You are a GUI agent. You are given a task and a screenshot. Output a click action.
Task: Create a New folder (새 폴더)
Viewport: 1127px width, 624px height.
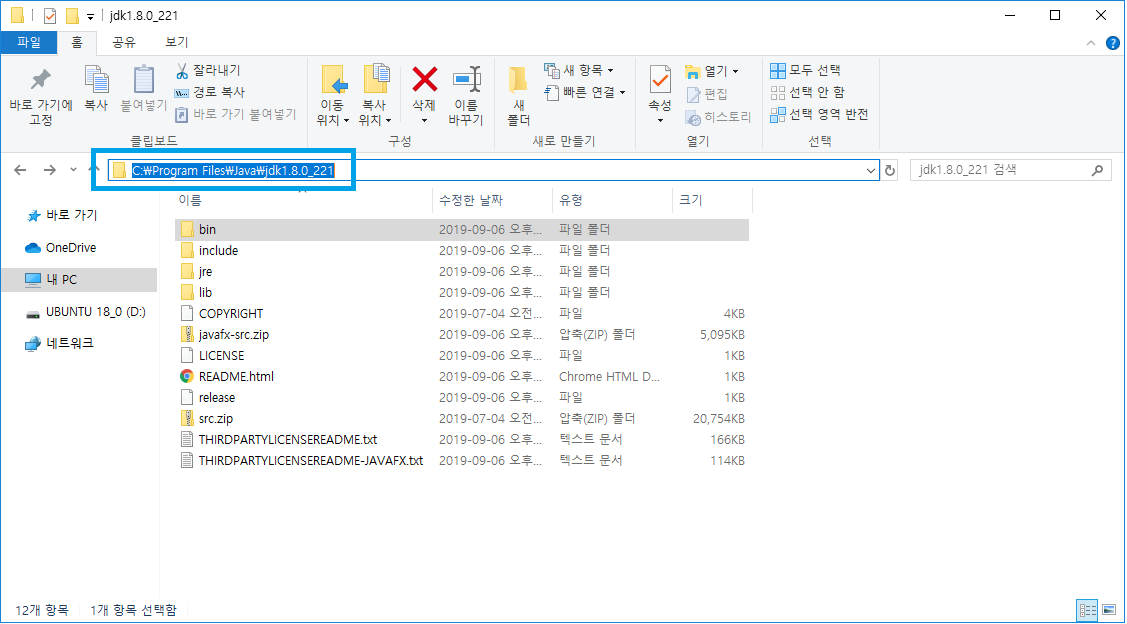518,96
